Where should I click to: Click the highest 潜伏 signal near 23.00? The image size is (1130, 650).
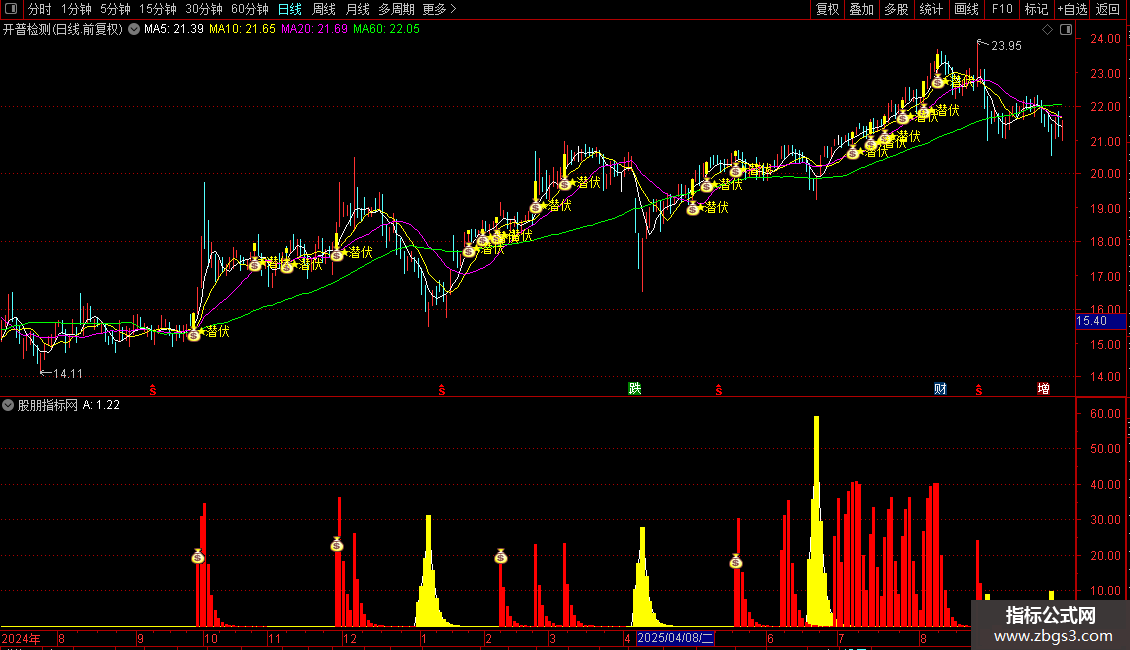pos(938,81)
